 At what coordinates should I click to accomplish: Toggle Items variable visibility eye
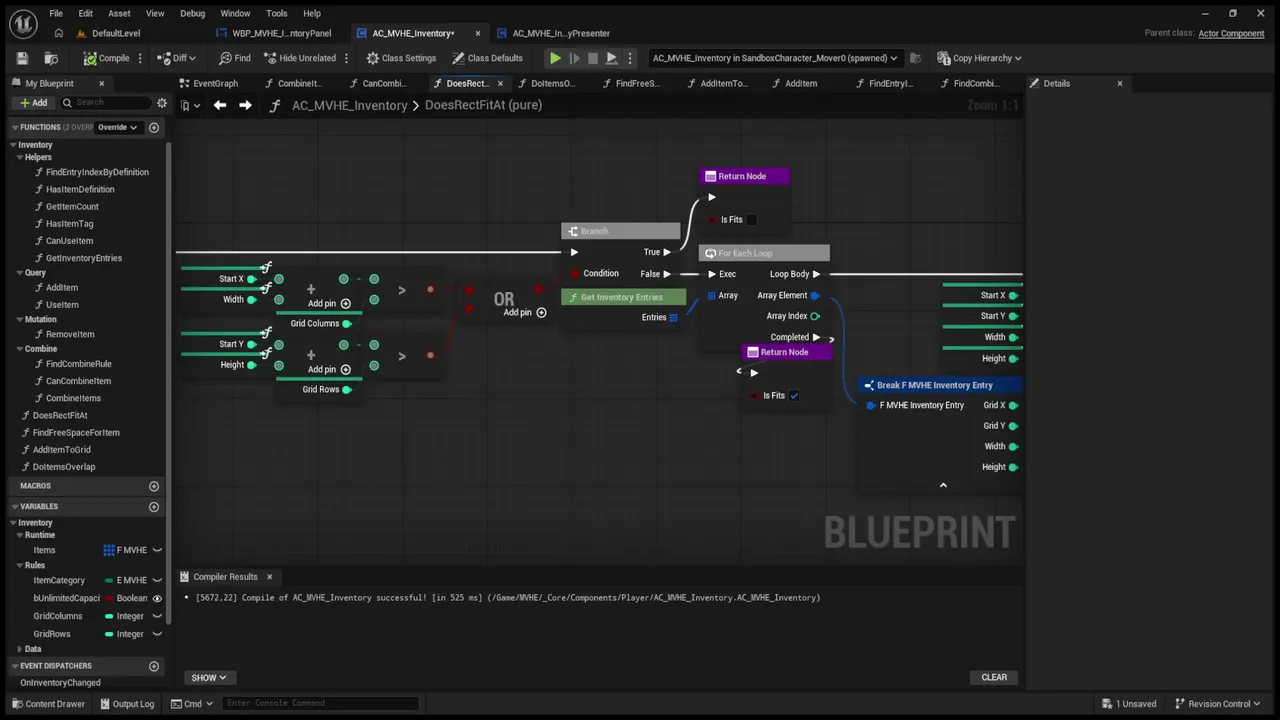[157, 550]
